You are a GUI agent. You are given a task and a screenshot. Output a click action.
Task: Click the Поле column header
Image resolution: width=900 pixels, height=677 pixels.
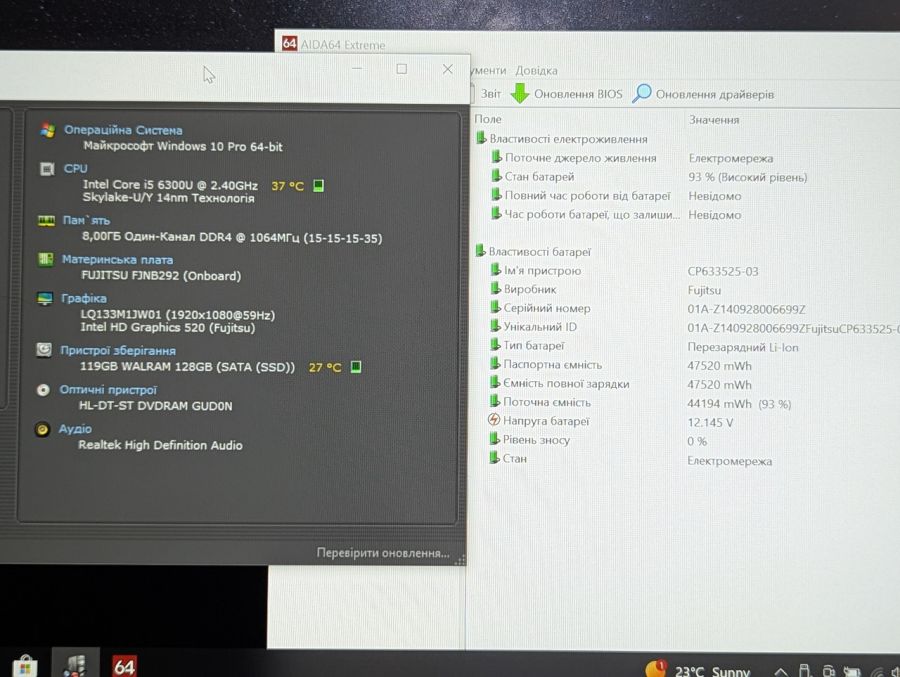488,119
